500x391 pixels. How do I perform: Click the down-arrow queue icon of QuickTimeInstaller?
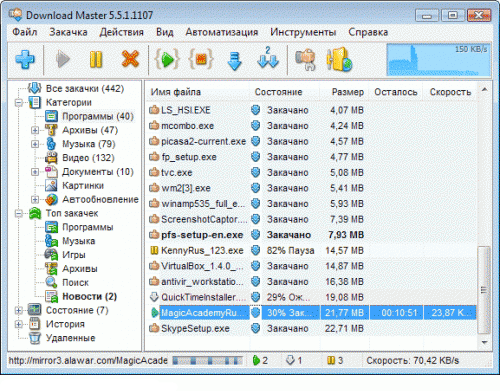coord(154,297)
